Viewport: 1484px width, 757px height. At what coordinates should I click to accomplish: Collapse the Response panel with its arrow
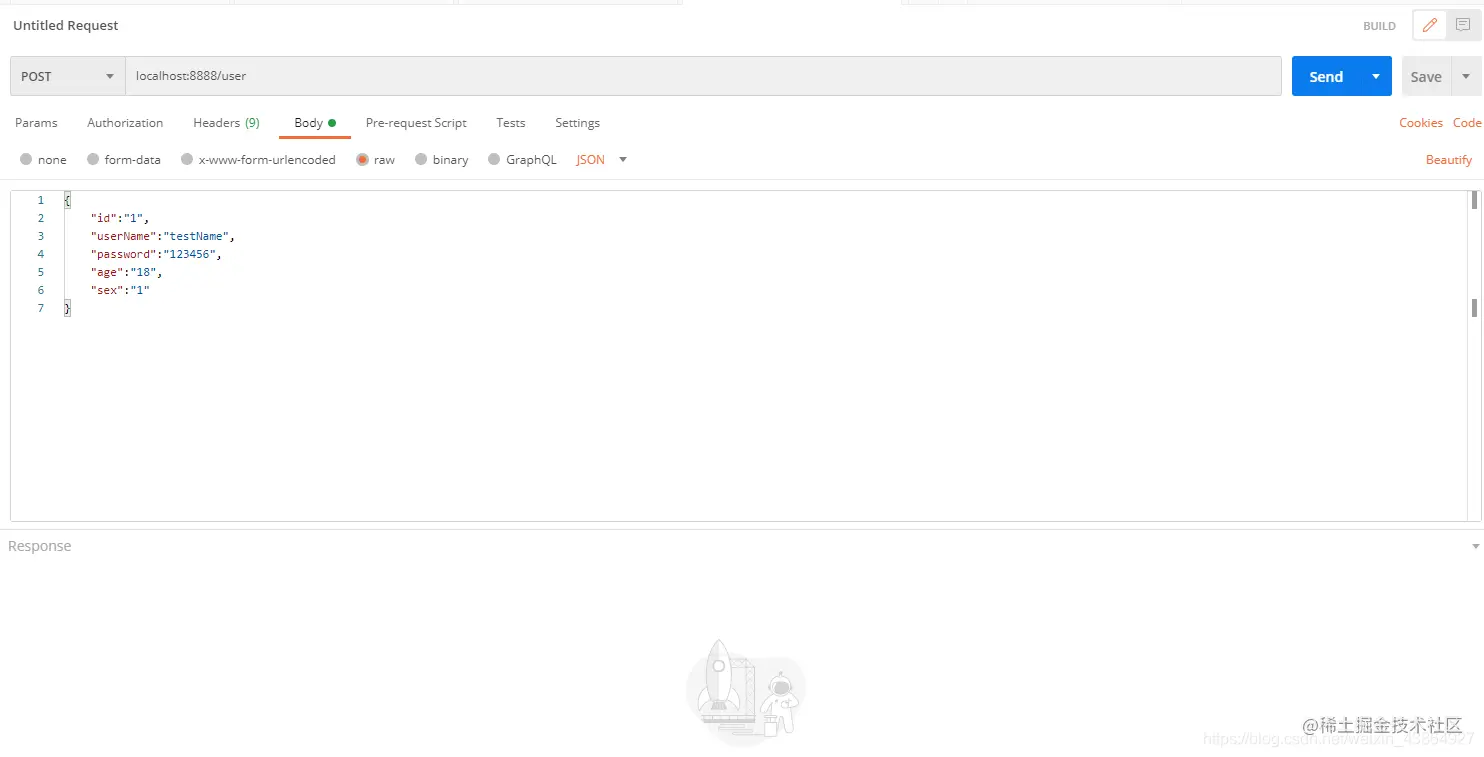1475,547
